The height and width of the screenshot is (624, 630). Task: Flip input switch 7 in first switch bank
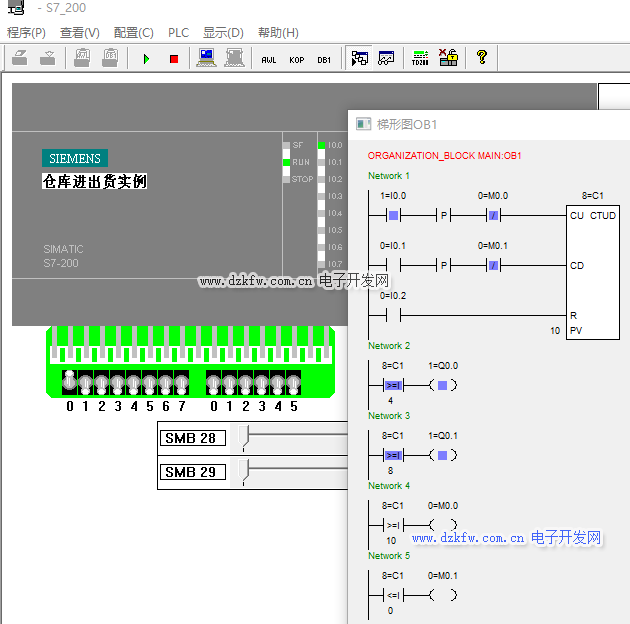(181, 384)
